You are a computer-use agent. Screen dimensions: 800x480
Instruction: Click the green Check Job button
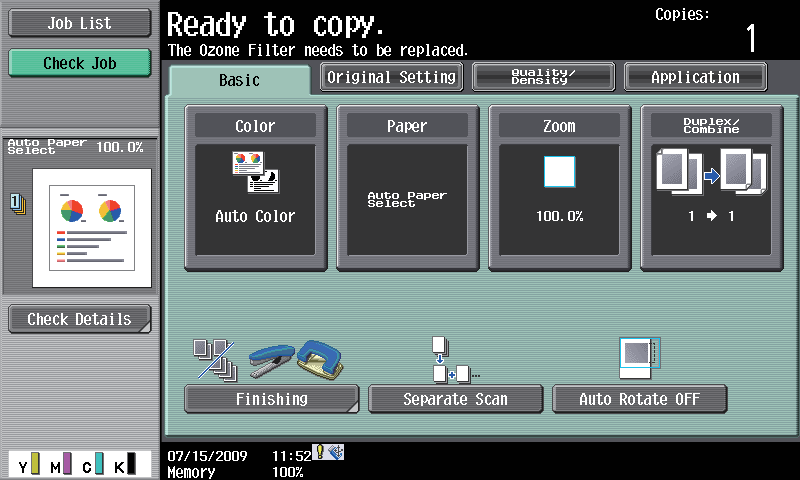(80, 63)
